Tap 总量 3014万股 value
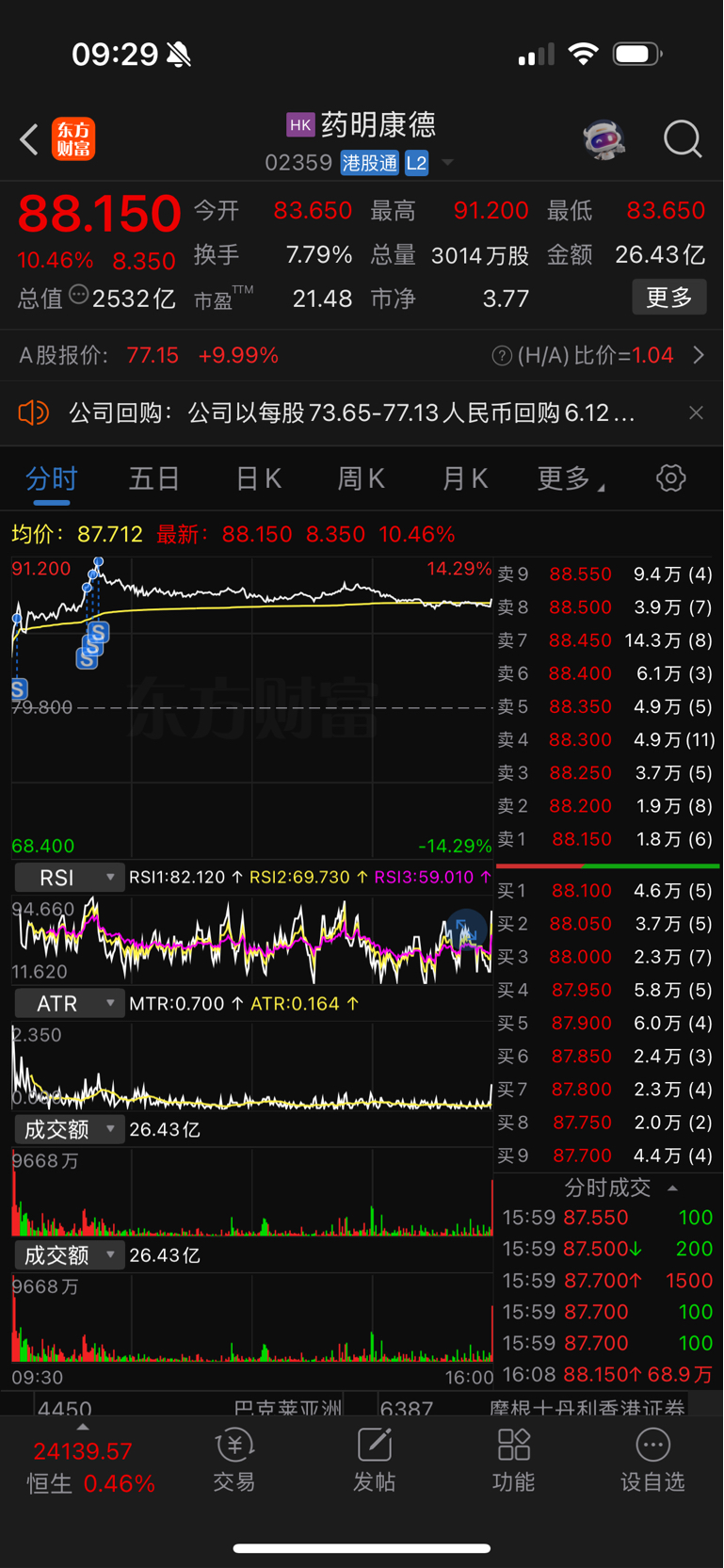 tap(480, 255)
